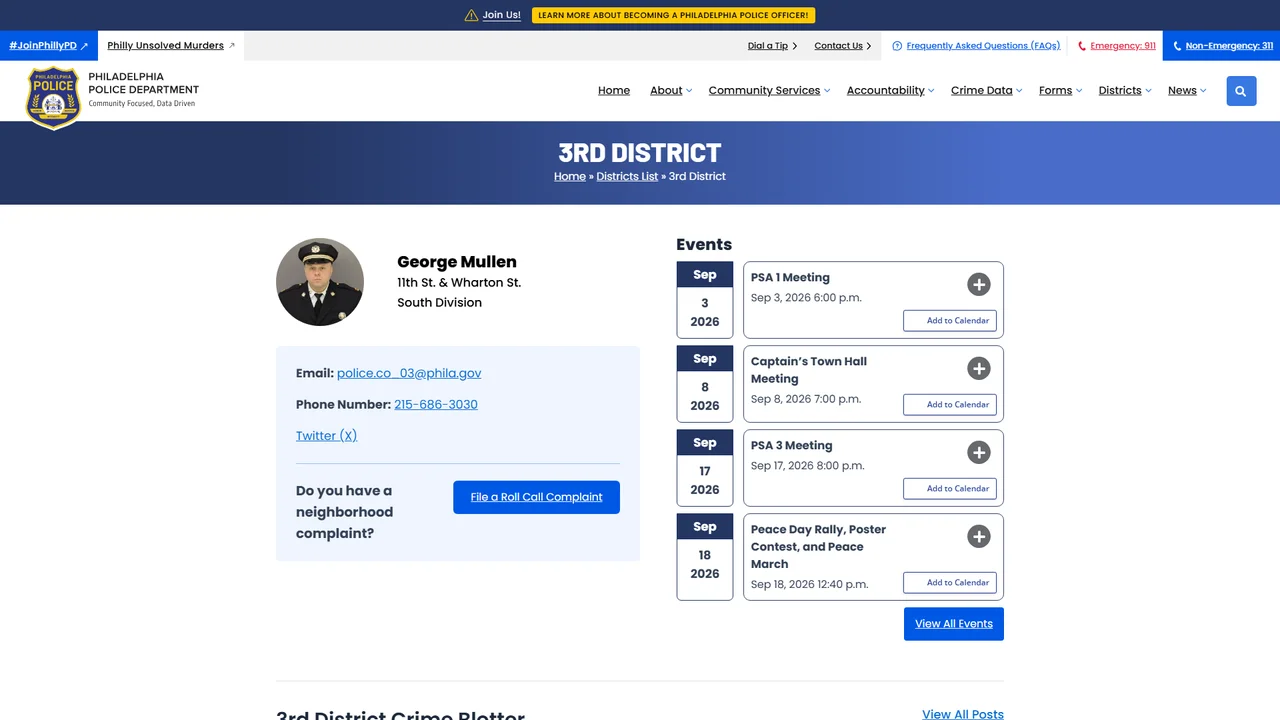The width and height of the screenshot is (1280, 720).
Task: Add PSA 3 Meeting to calendar
Action: (950, 488)
